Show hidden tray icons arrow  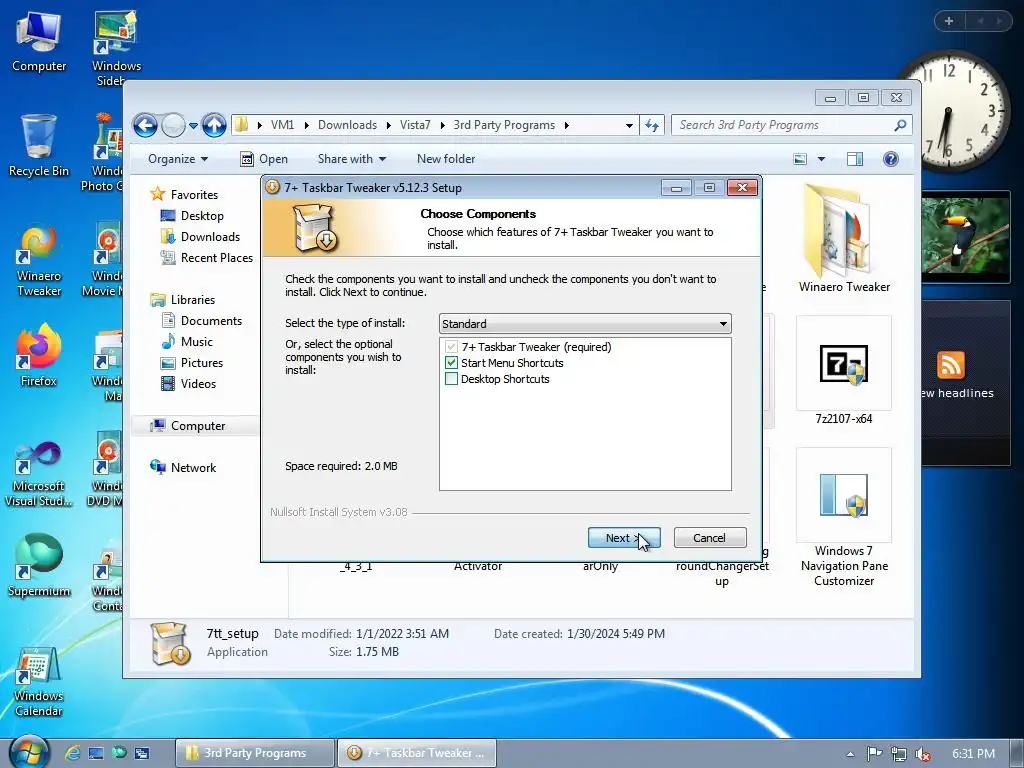(x=850, y=754)
